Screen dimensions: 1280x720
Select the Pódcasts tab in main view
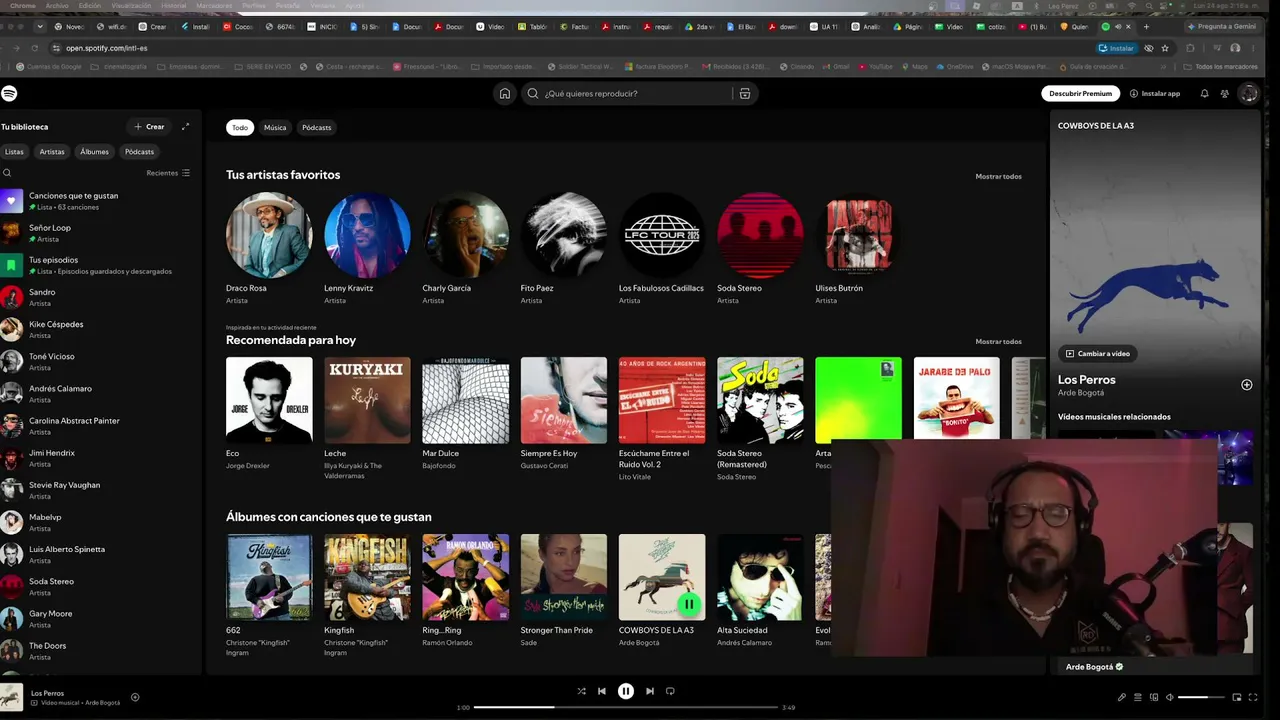(x=317, y=127)
